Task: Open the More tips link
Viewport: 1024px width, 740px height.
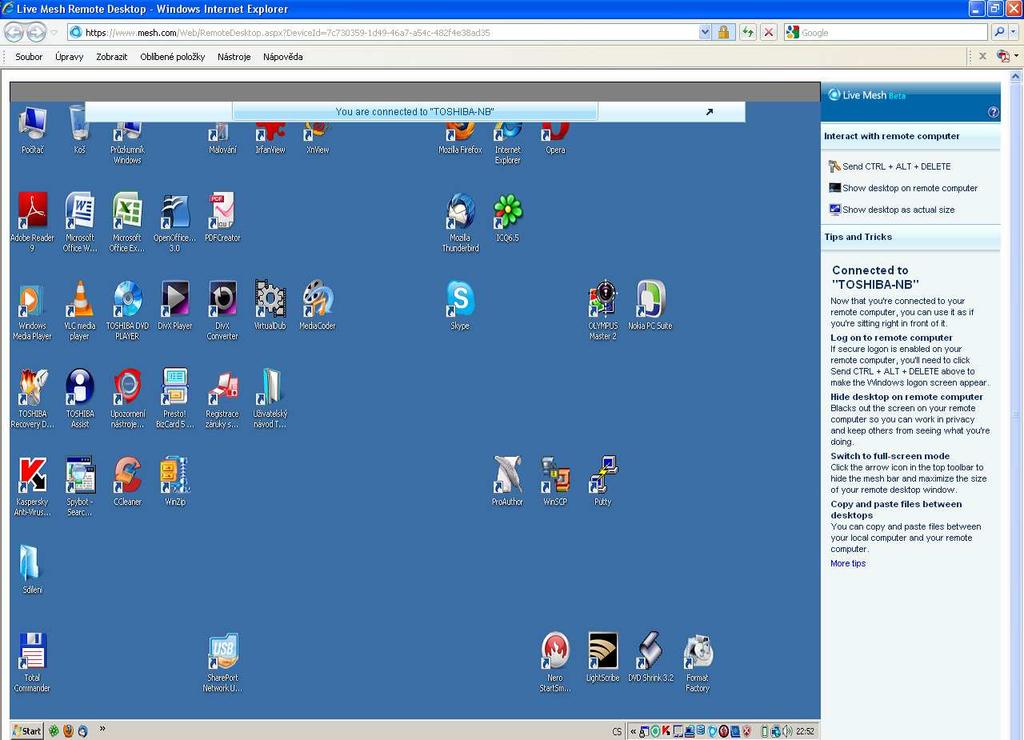Action: click(x=848, y=564)
